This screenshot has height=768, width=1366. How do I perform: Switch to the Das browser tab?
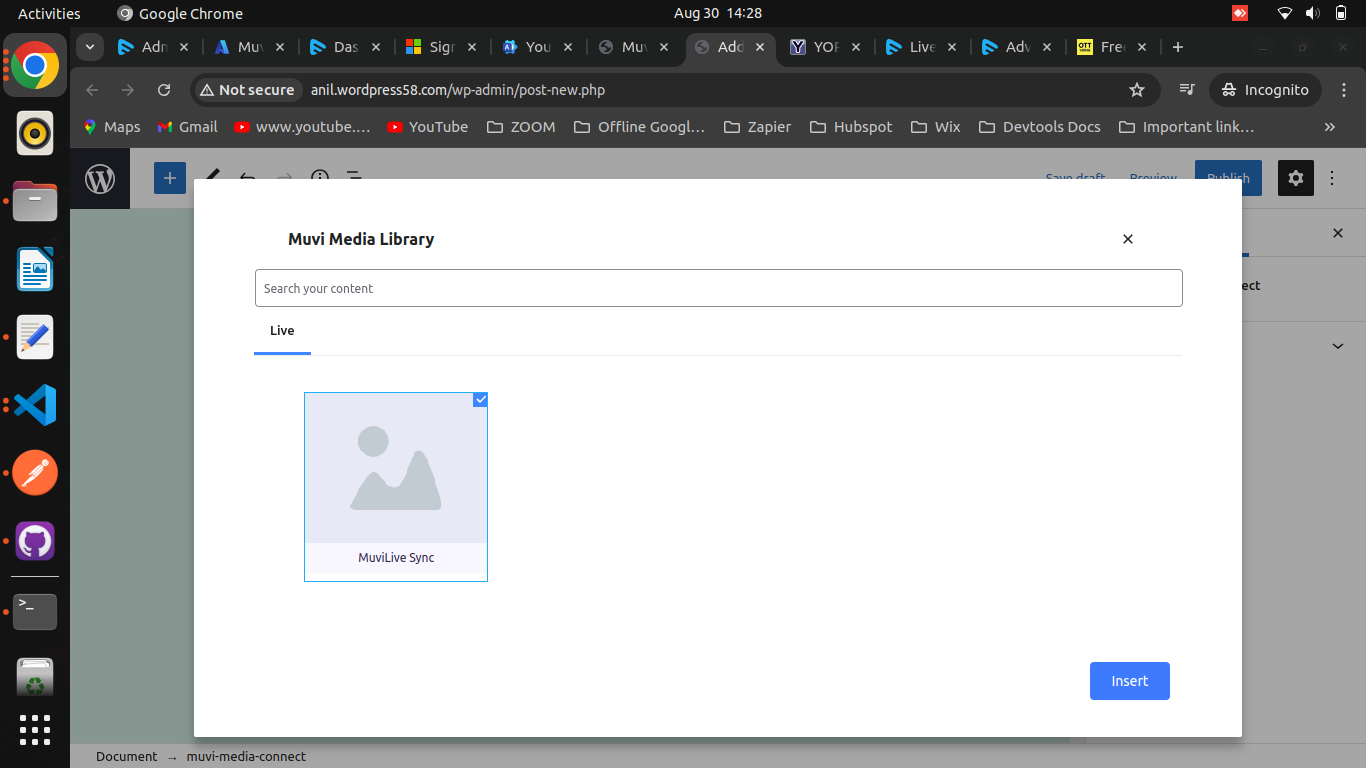coord(347,47)
